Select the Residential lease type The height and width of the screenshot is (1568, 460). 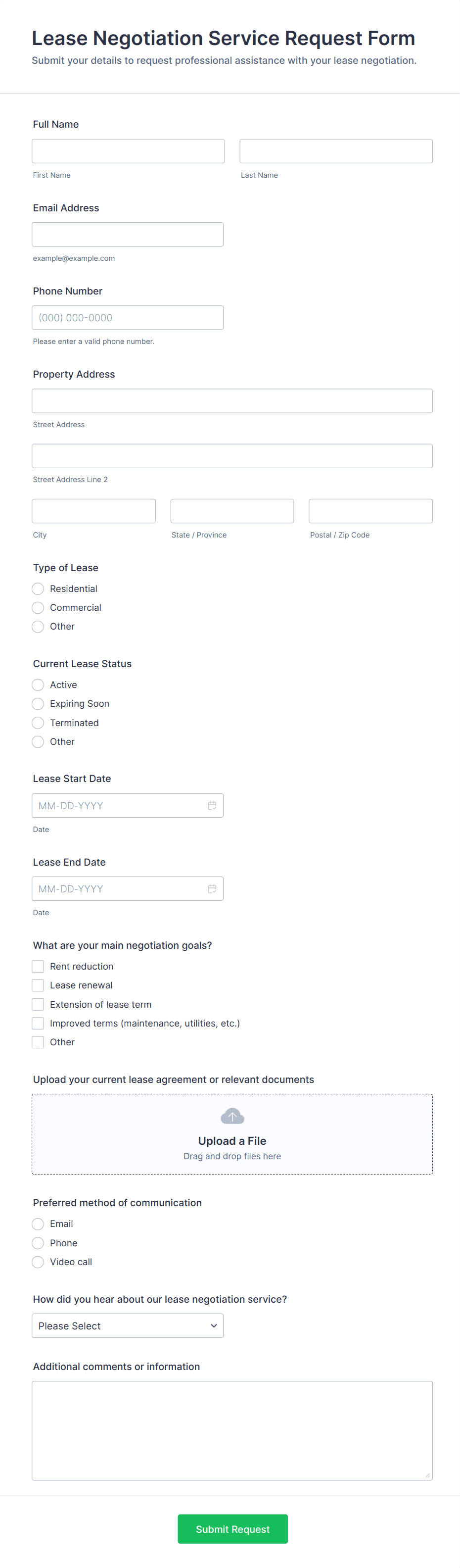38,588
